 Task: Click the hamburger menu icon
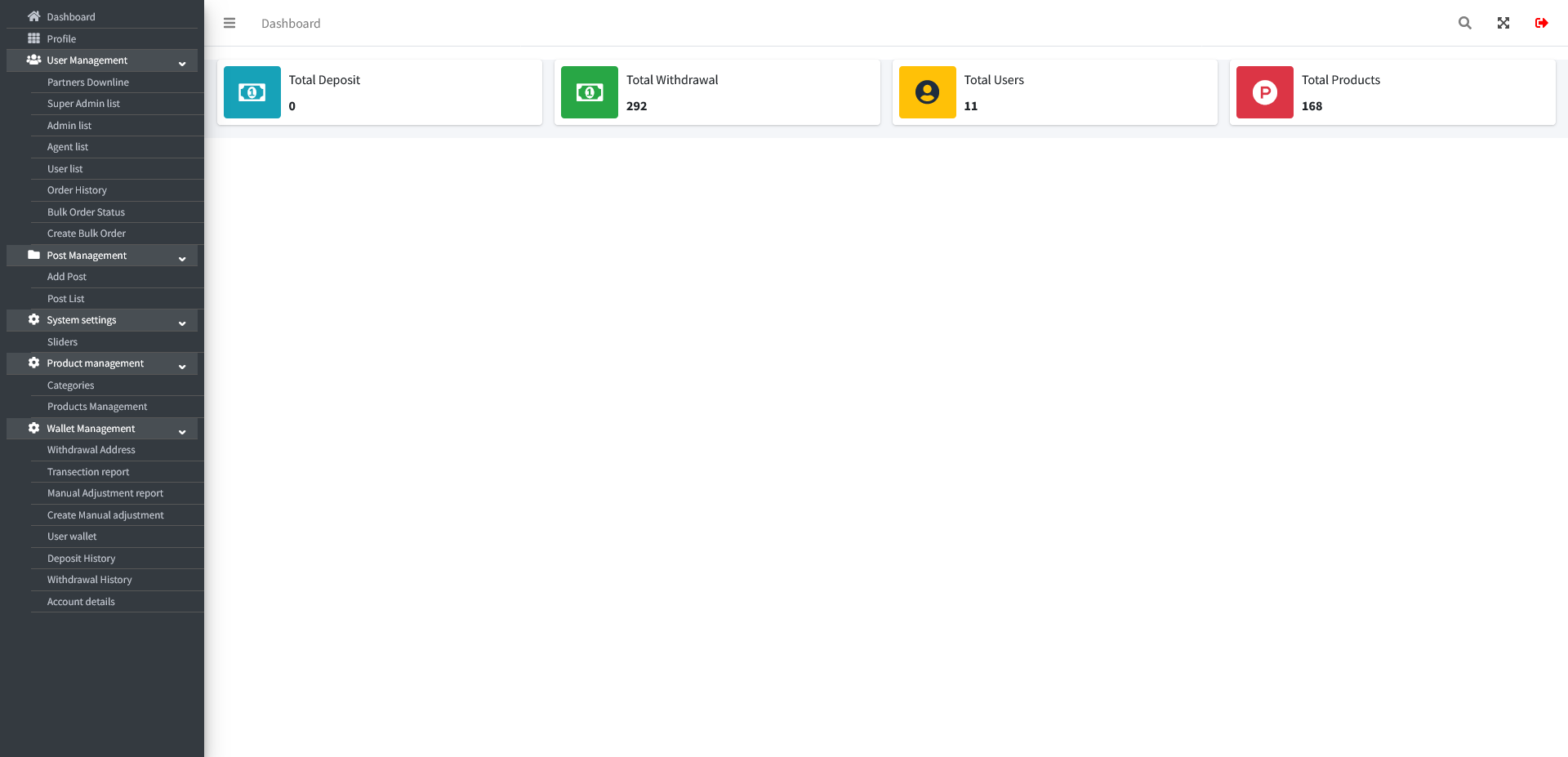[229, 23]
